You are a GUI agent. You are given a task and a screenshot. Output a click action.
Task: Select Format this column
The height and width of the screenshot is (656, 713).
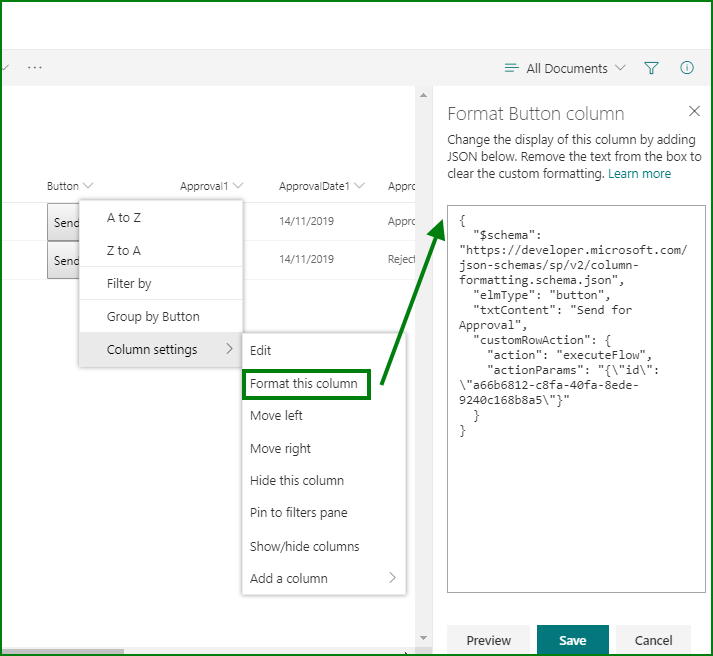pyautogui.click(x=306, y=384)
